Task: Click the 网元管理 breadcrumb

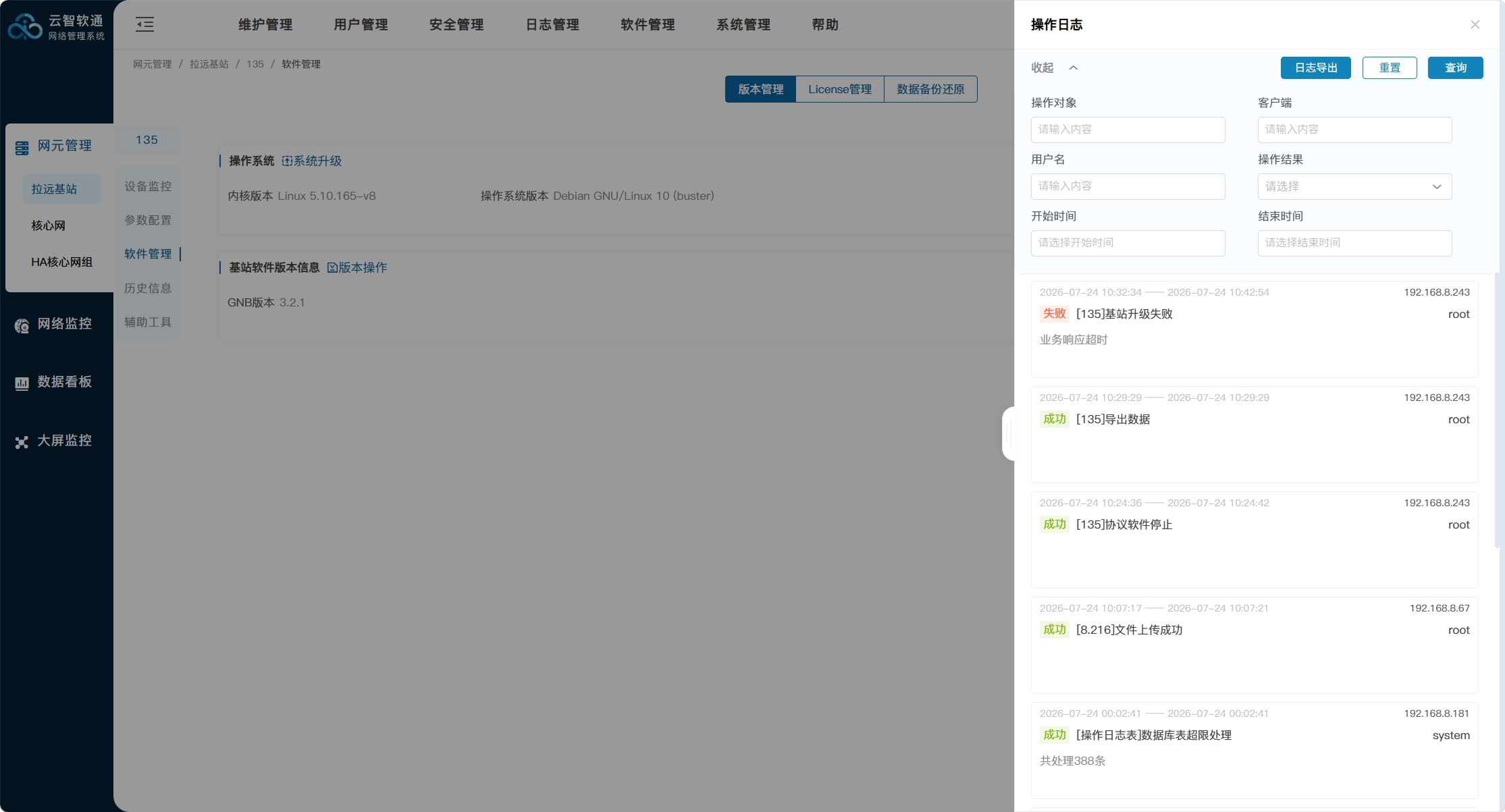Action: tap(153, 64)
